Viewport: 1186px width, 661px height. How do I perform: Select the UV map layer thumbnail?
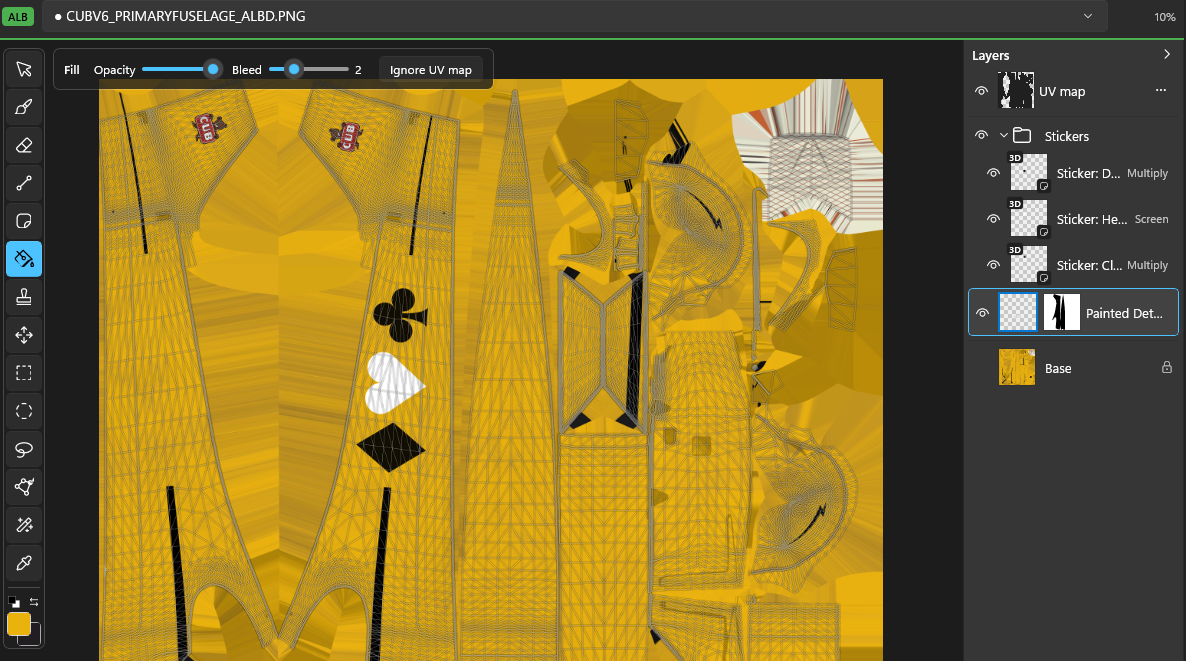[x=1016, y=91]
